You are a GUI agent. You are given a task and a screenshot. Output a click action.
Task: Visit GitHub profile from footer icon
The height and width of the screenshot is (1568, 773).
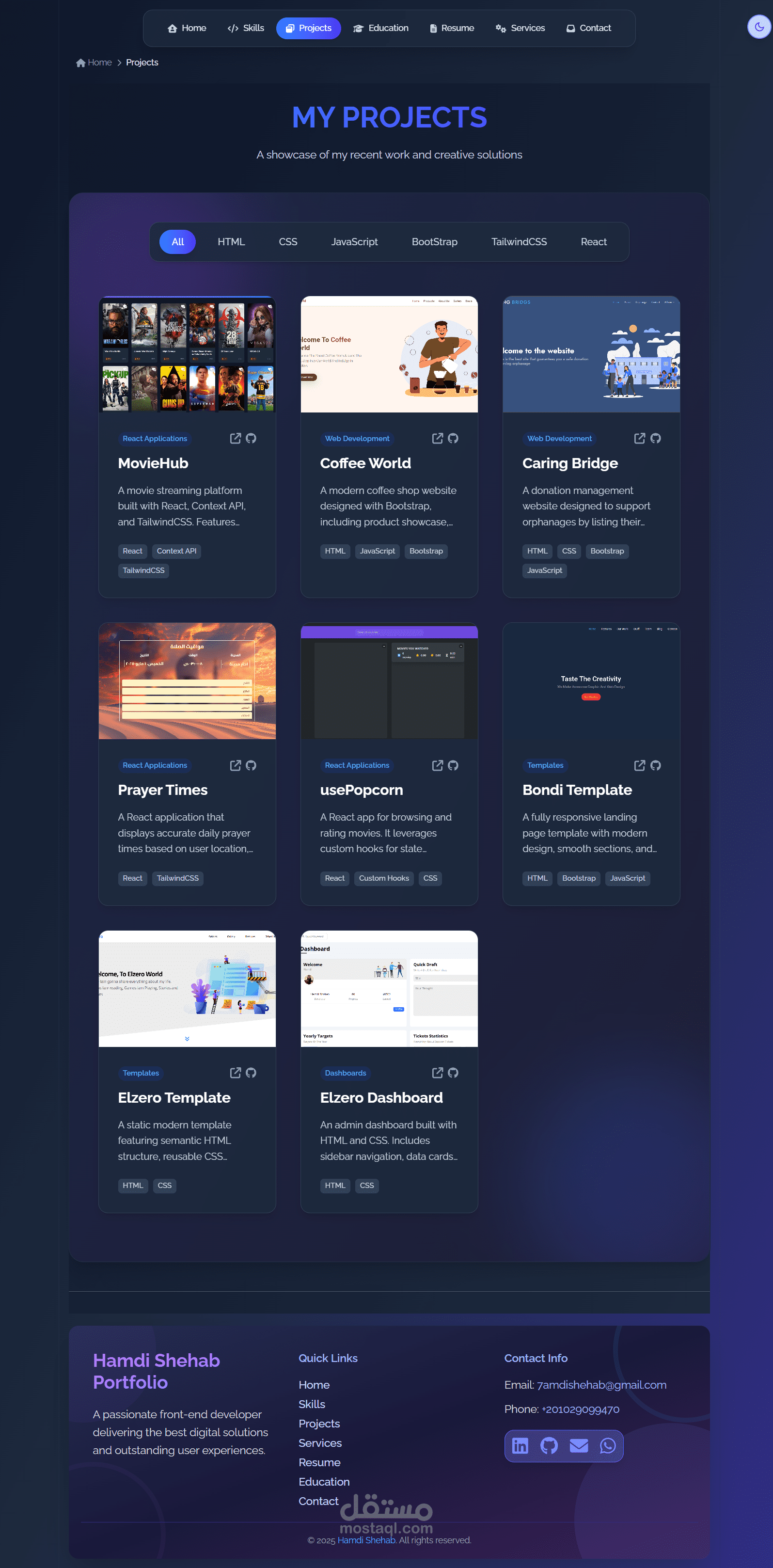coord(549,1446)
